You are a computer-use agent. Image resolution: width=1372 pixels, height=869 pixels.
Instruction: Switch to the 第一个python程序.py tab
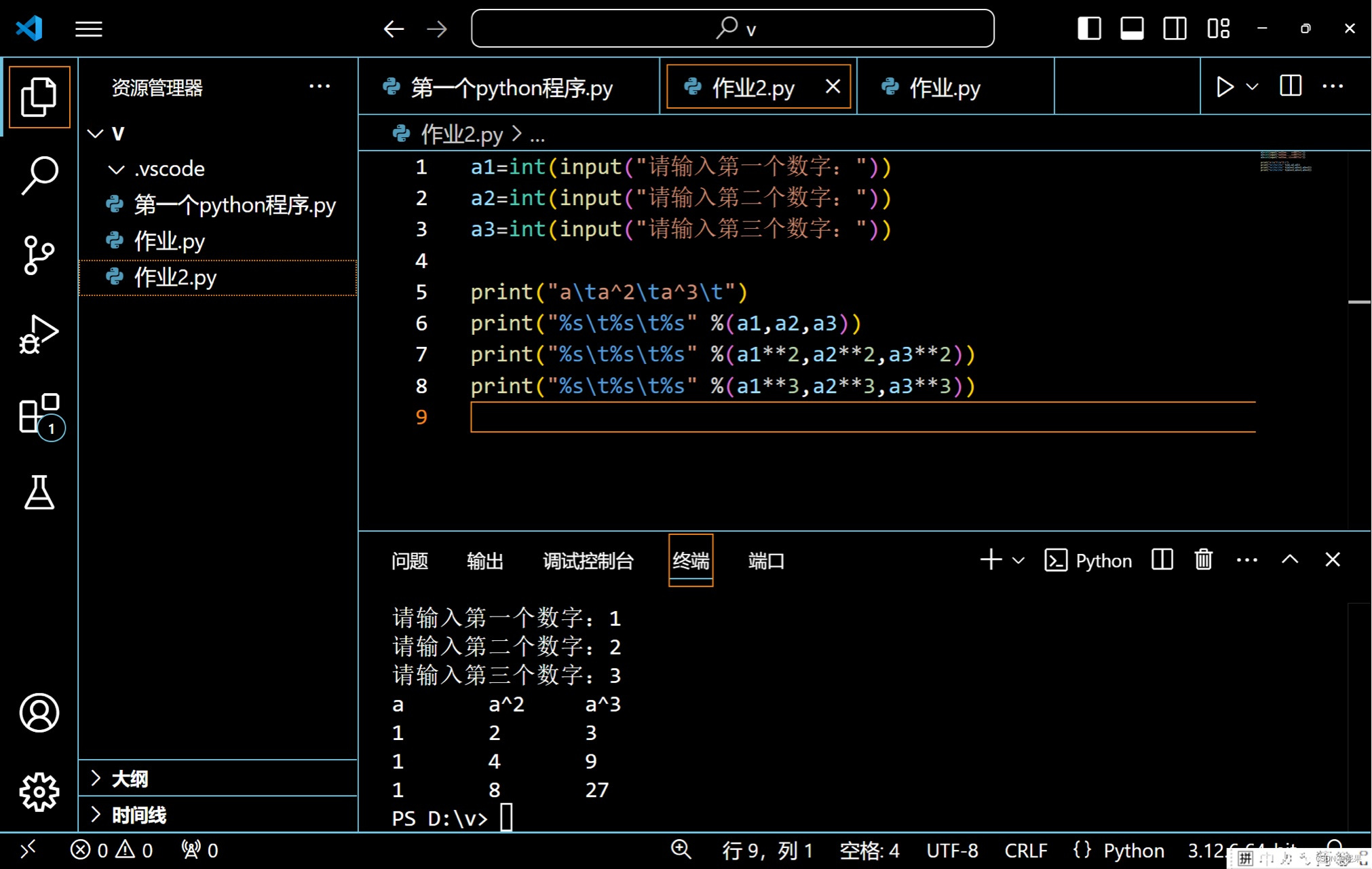[x=509, y=87]
